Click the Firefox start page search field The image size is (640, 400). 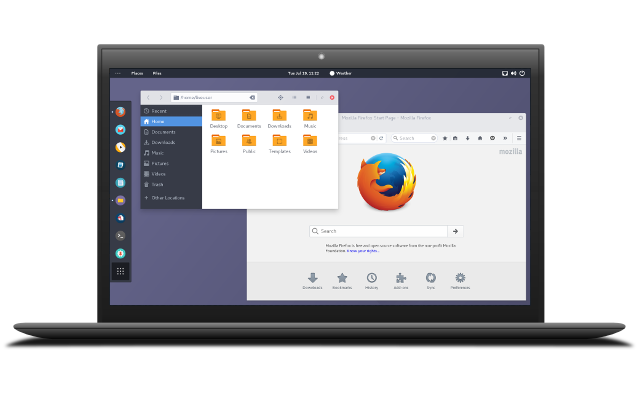point(378,231)
